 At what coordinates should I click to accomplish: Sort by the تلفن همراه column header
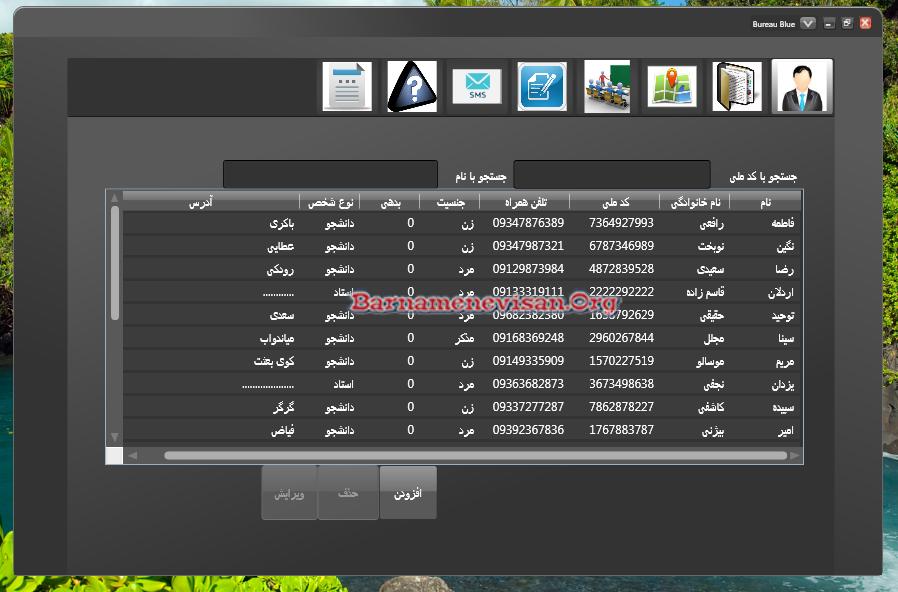(x=525, y=202)
